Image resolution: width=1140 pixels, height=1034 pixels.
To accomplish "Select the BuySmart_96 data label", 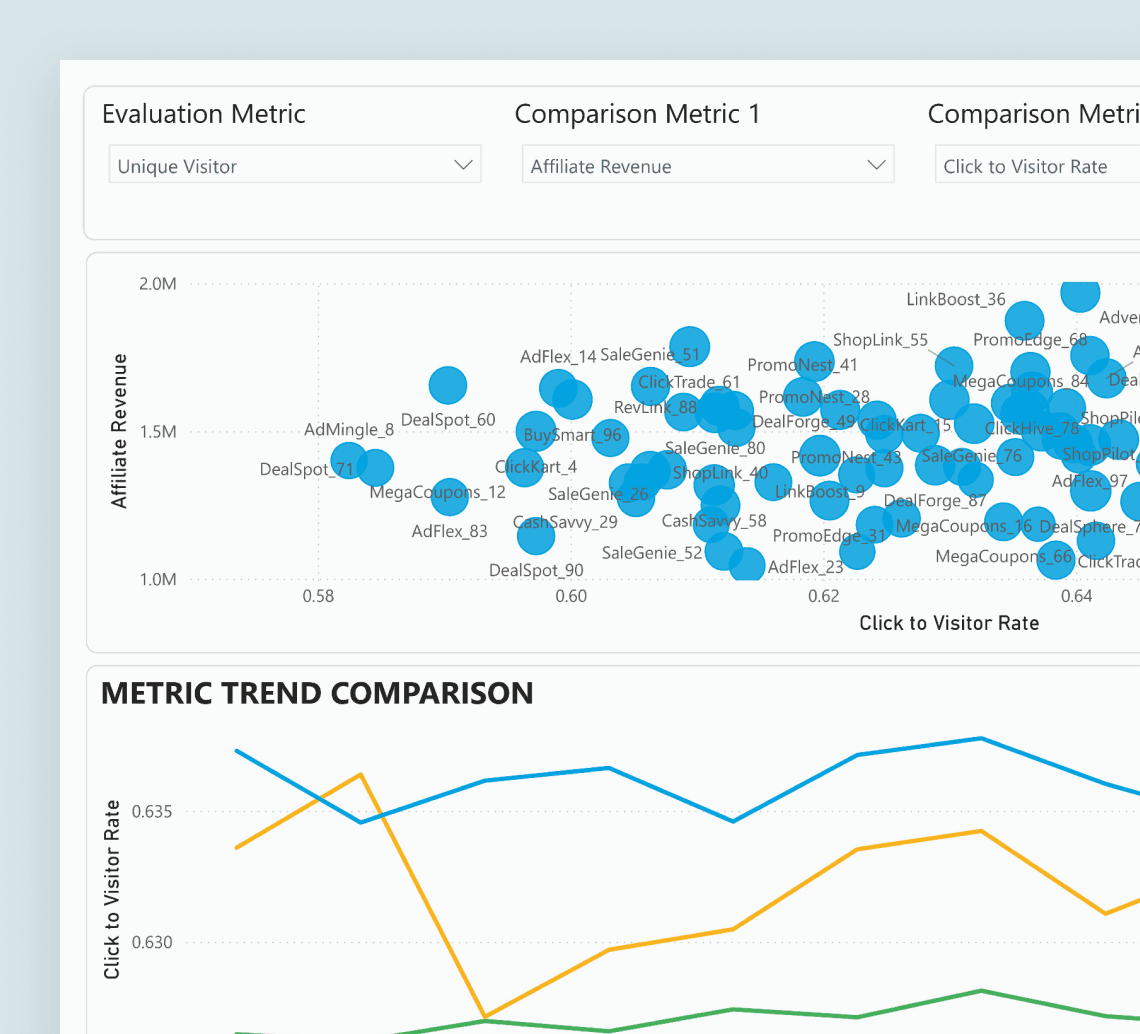I will (572, 435).
